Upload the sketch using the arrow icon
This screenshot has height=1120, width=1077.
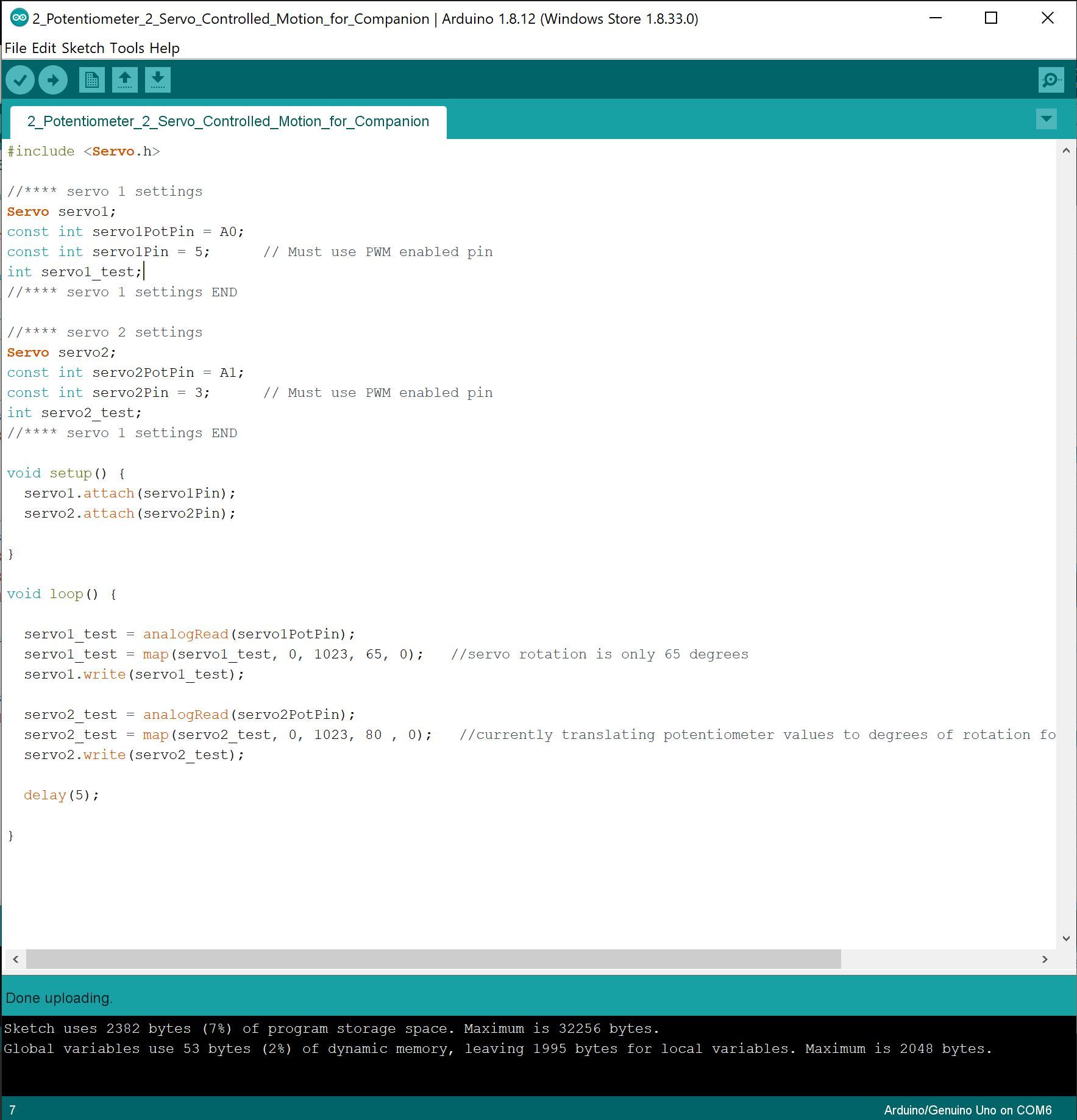[52, 79]
